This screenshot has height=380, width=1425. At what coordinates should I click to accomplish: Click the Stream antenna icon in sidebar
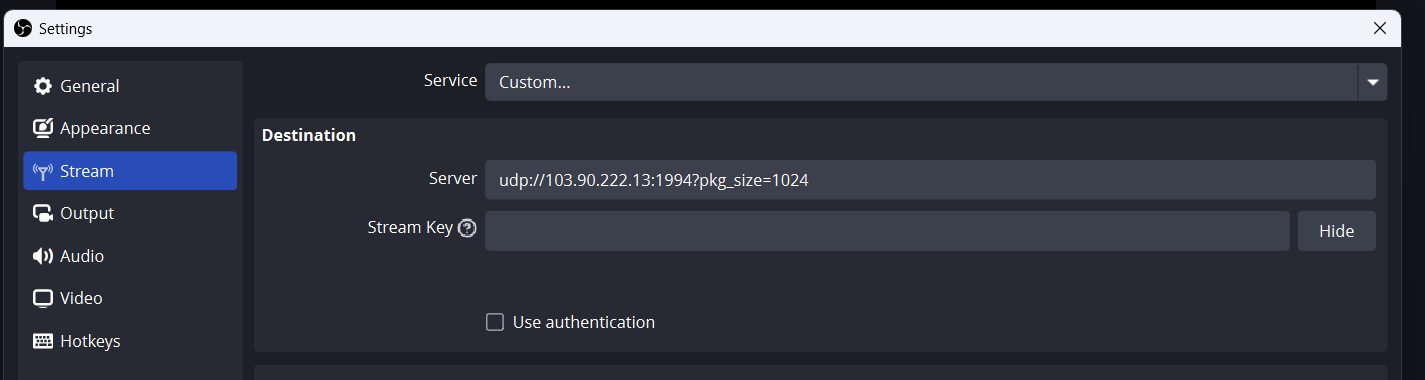[43, 171]
